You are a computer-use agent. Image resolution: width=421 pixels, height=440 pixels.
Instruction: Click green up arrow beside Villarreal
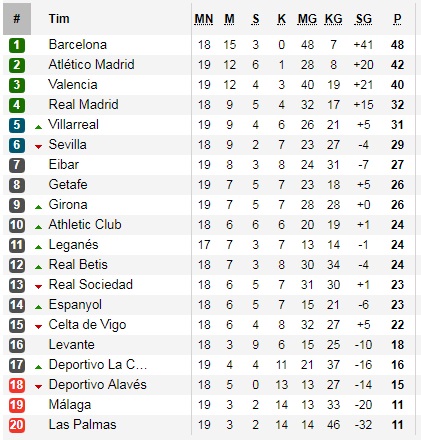coord(39,127)
